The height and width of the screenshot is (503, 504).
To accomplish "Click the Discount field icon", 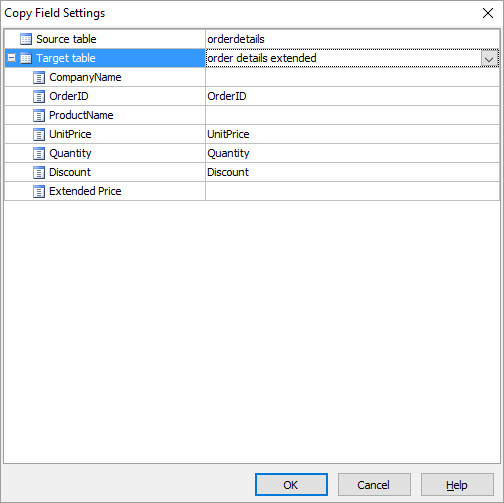I will [x=39, y=172].
